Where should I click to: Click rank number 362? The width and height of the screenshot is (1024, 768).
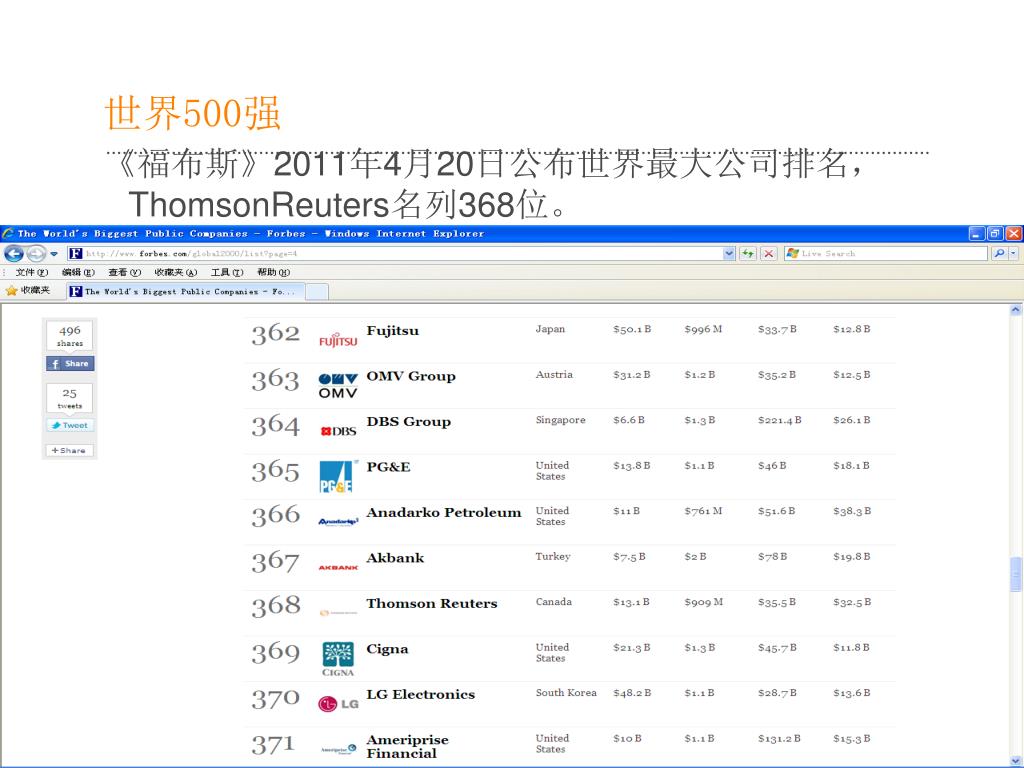[x=276, y=334]
